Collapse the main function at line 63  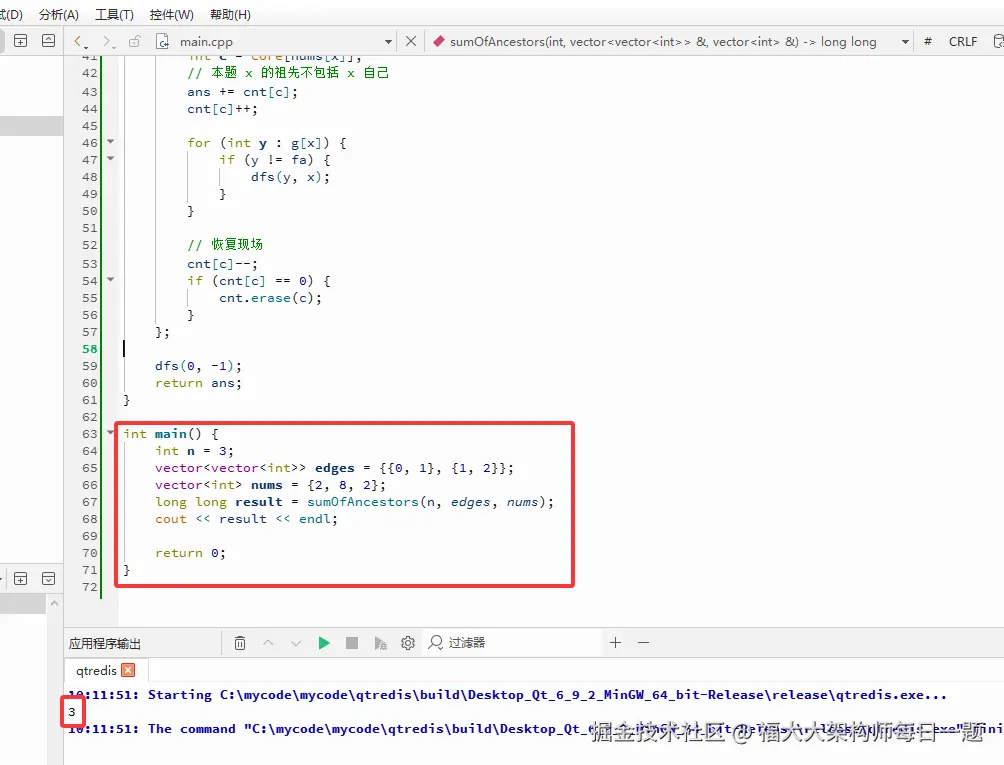(110, 432)
